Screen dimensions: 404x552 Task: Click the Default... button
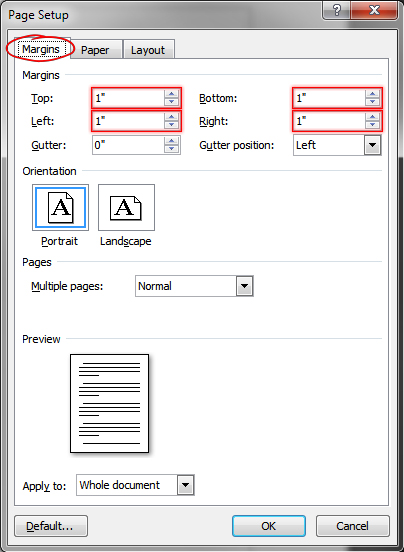(x=51, y=526)
